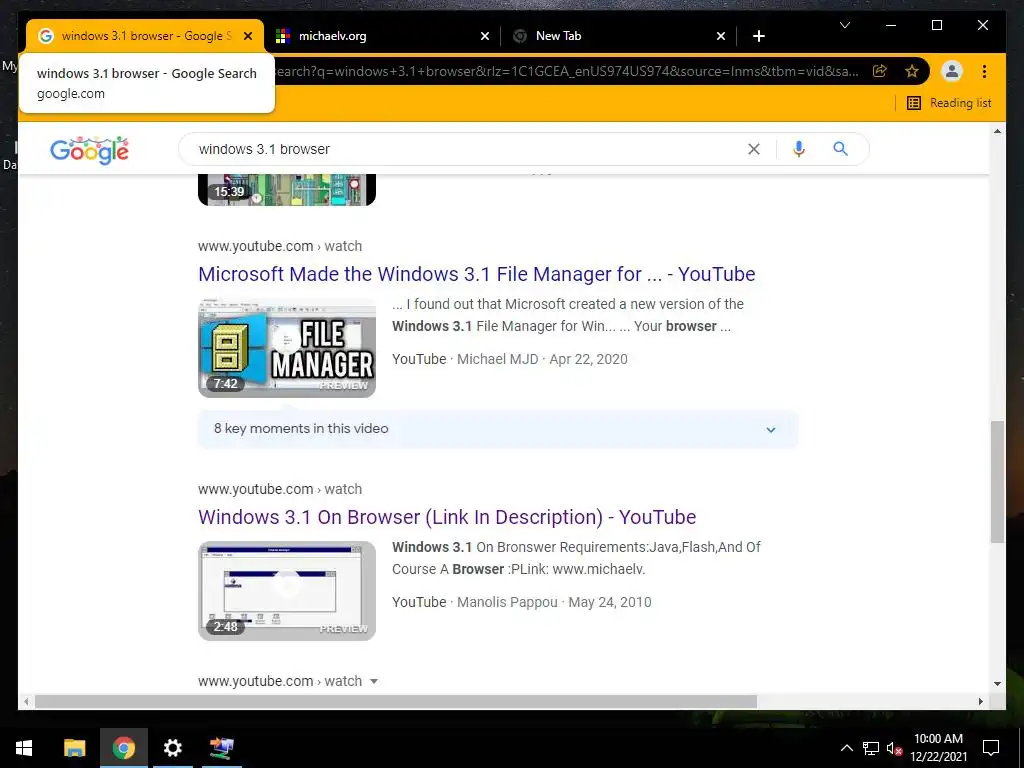
Task: Bookmark this page with the star icon
Action: pos(912,71)
